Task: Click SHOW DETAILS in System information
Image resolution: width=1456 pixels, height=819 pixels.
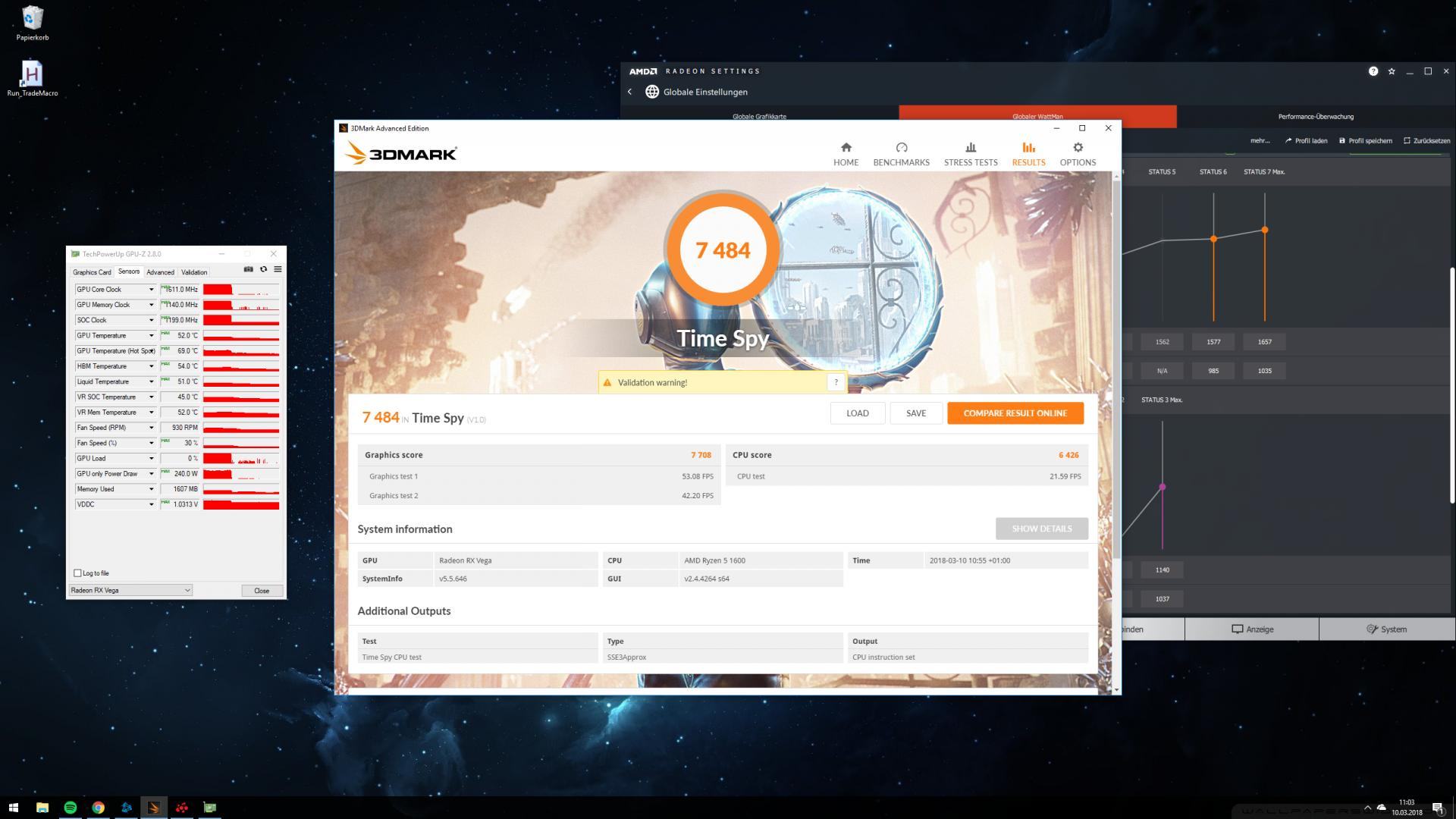Action: coord(1041,529)
